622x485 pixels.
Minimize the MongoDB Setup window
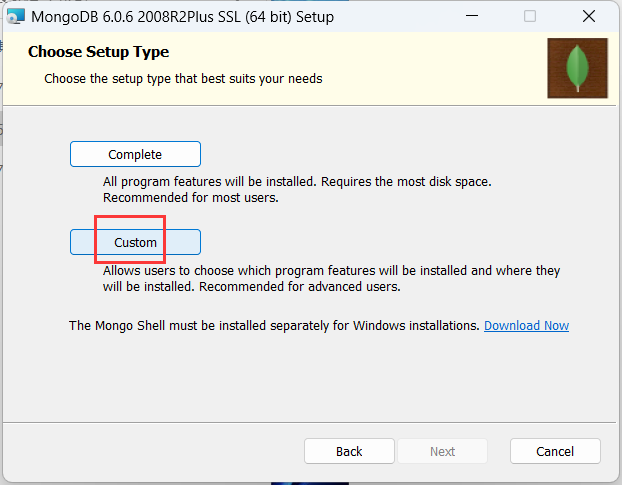click(x=472, y=16)
